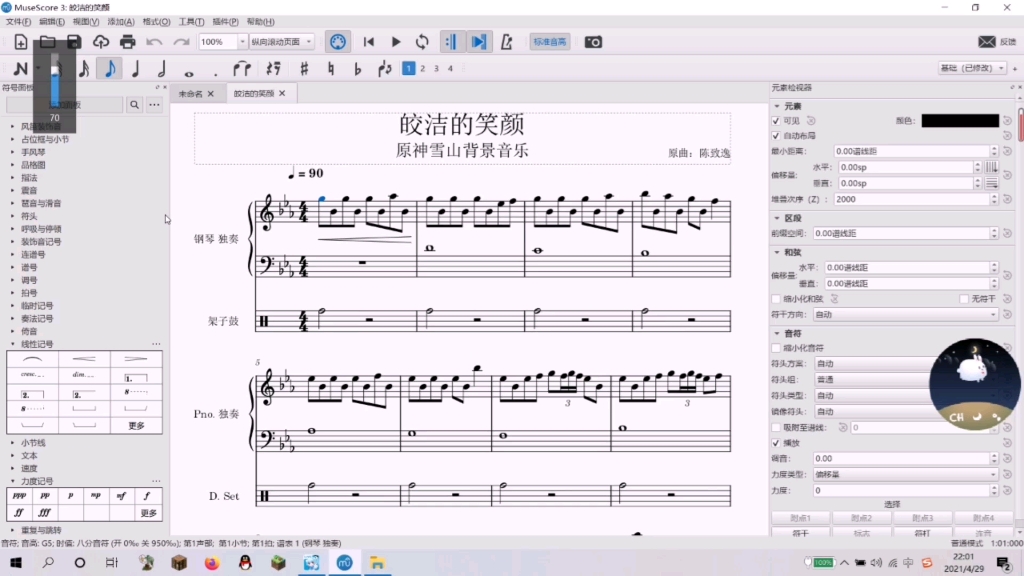Toggle MIDI input button
The image size is (1024, 576).
(338, 42)
